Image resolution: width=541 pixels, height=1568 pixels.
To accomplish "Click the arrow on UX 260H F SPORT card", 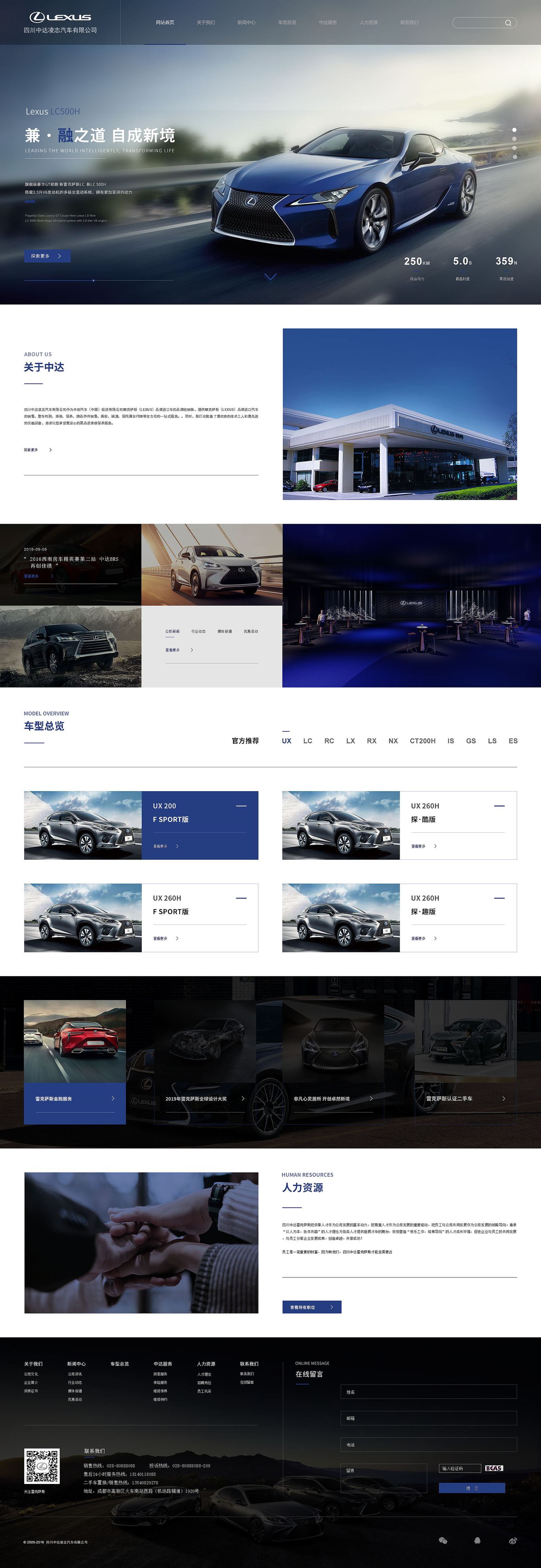I will (x=177, y=938).
